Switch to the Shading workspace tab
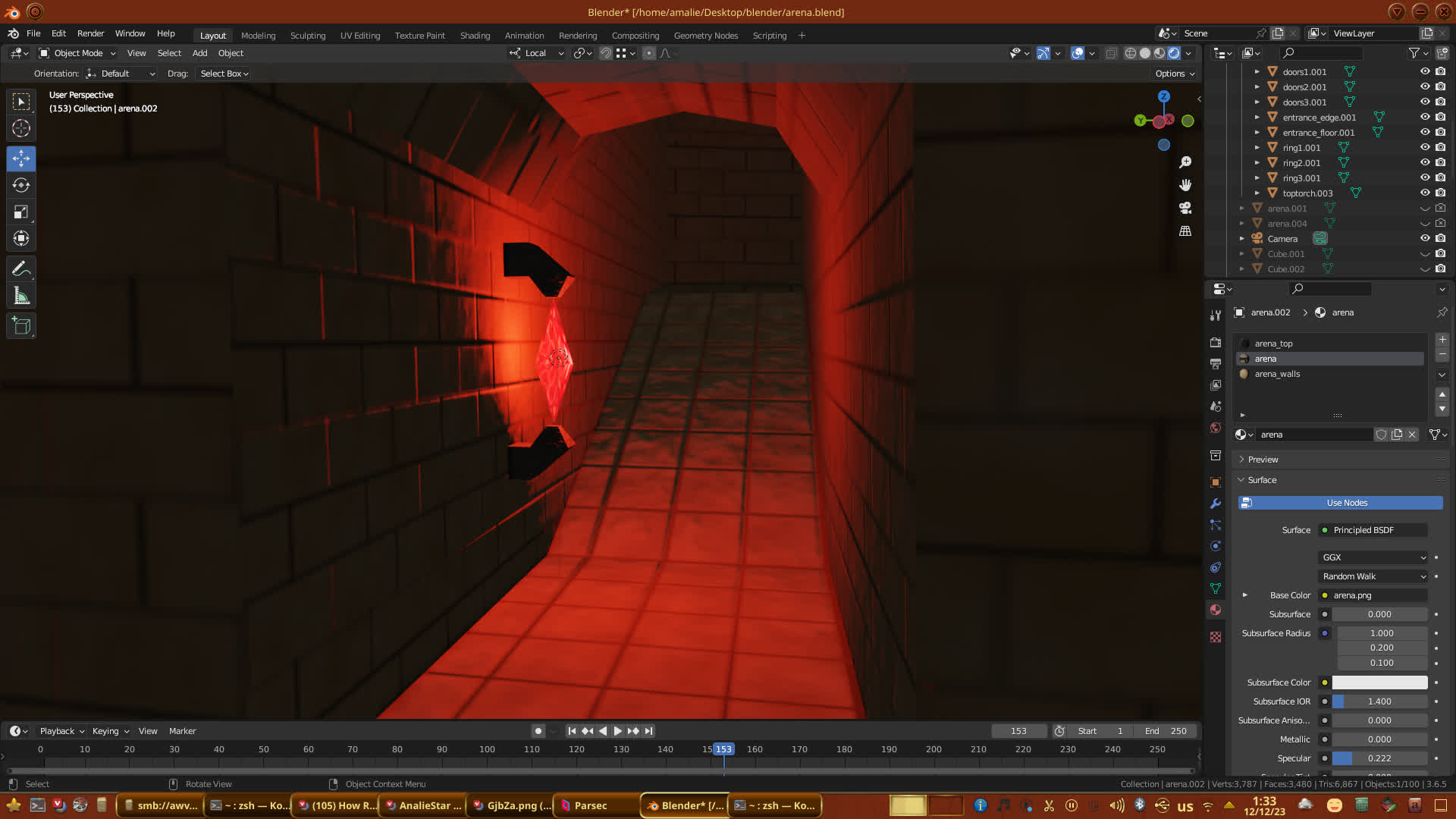 475,36
